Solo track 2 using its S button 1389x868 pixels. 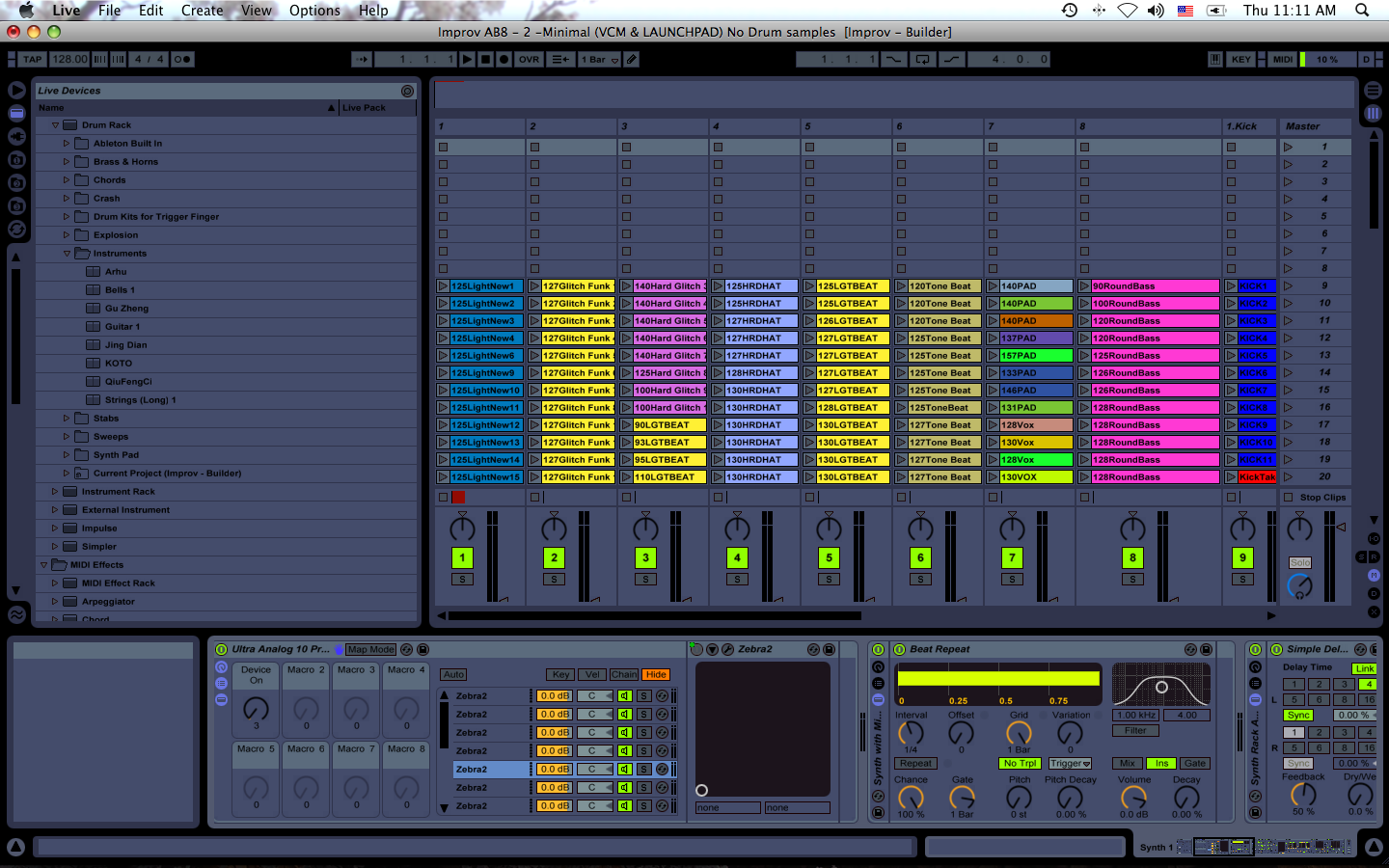click(x=554, y=579)
